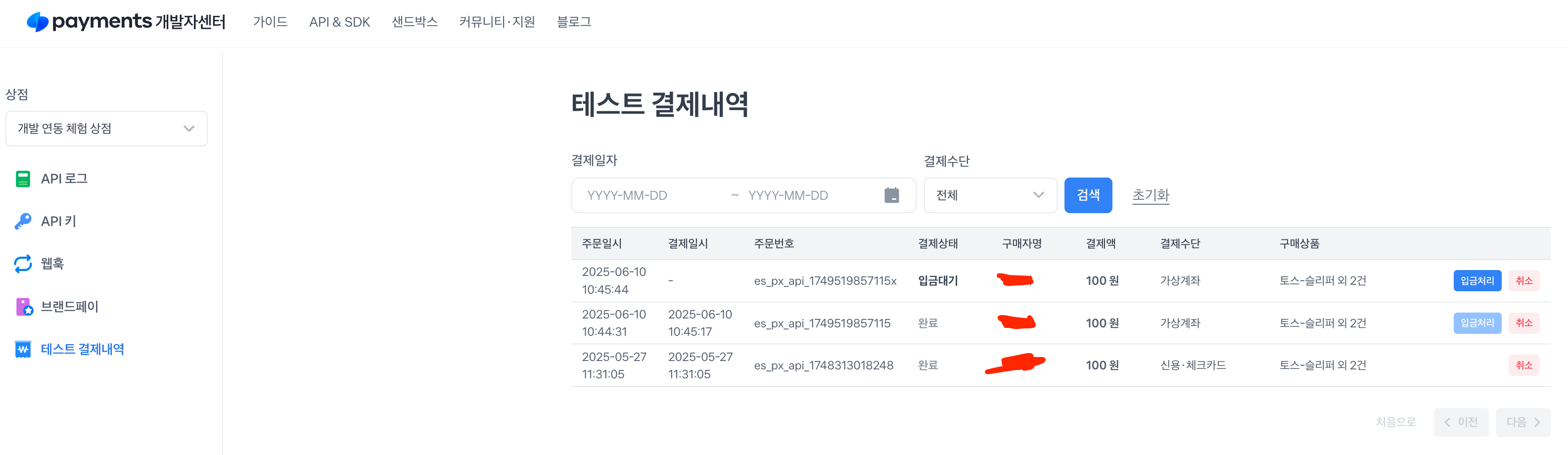Image resolution: width=1568 pixels, height=455 pixels.
Task: Open the 결제수단 전체 dropdown
Action: (x=990, y=195)
